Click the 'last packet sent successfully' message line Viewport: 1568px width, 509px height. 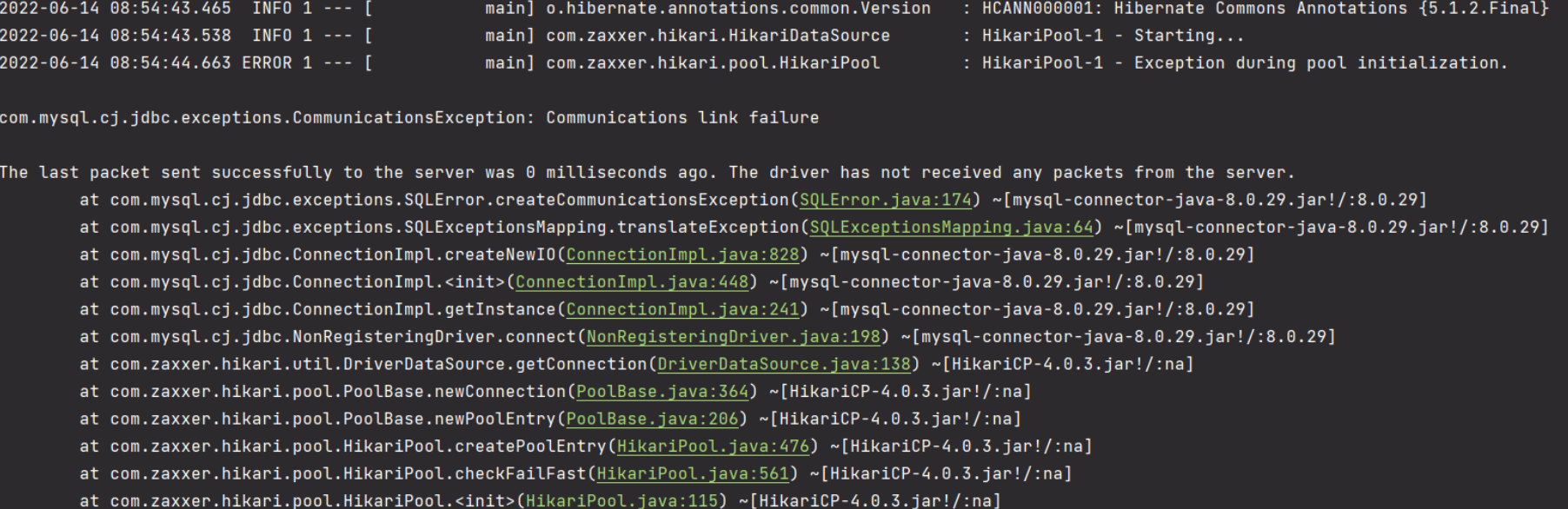(648, 172)
